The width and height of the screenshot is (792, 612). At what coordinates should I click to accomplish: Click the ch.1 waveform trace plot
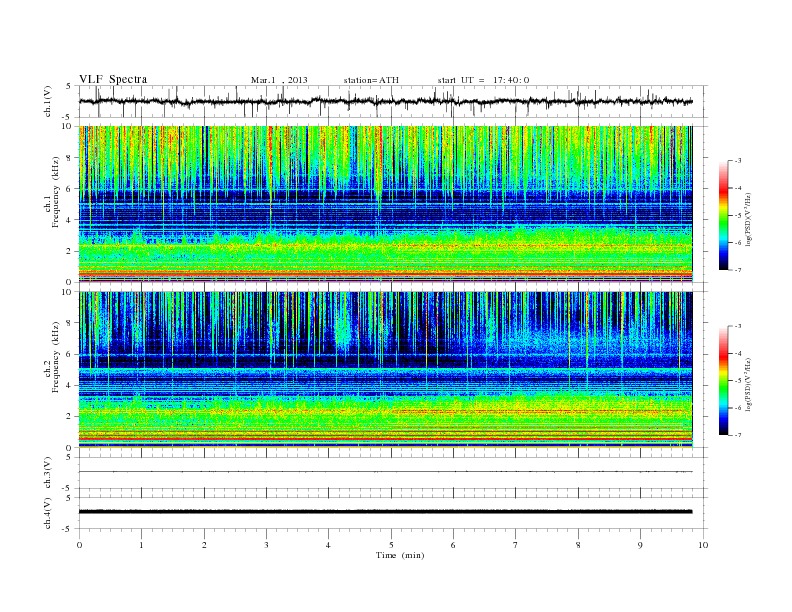click(x=385, y=102)
